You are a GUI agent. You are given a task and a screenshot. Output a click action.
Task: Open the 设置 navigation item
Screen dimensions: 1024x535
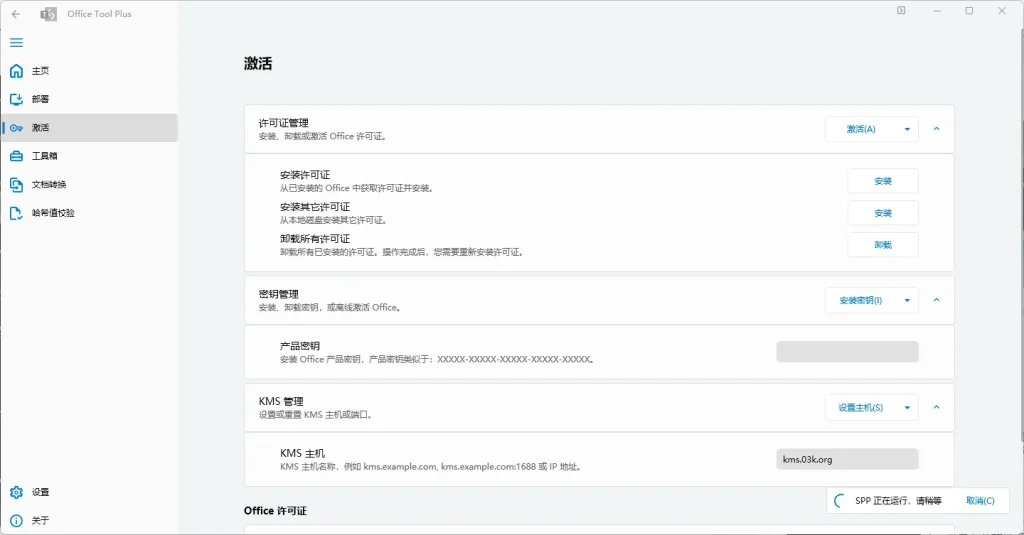pos(89,492)
